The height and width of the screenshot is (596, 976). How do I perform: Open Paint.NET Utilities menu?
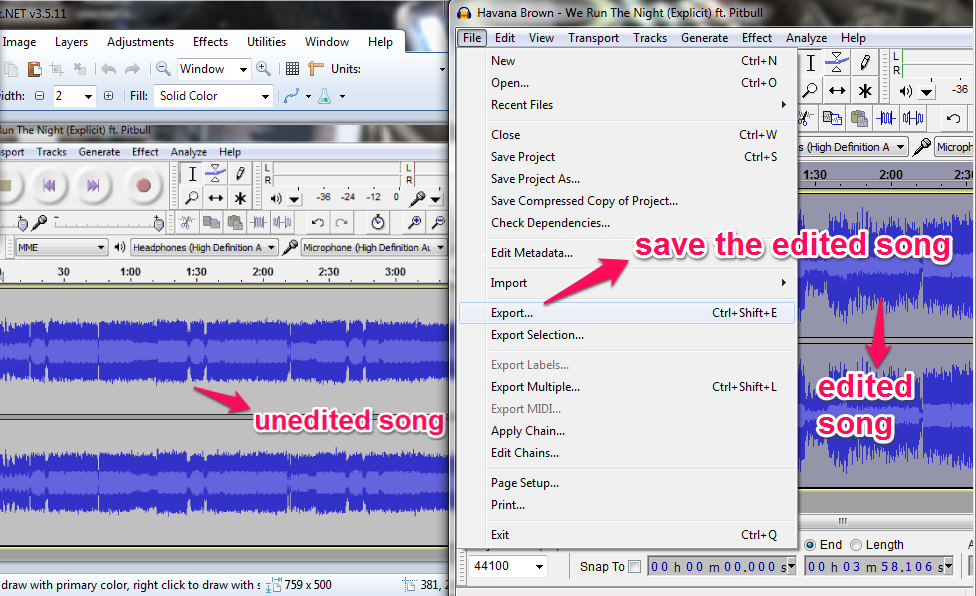tap(266, 42)
